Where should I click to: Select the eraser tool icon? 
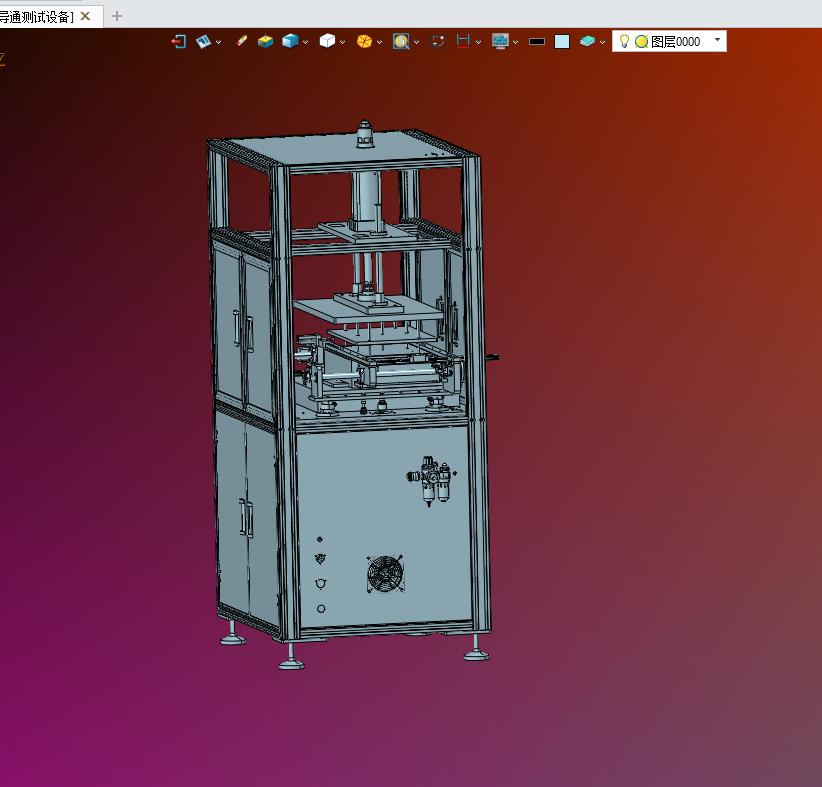tap(241, 40)
